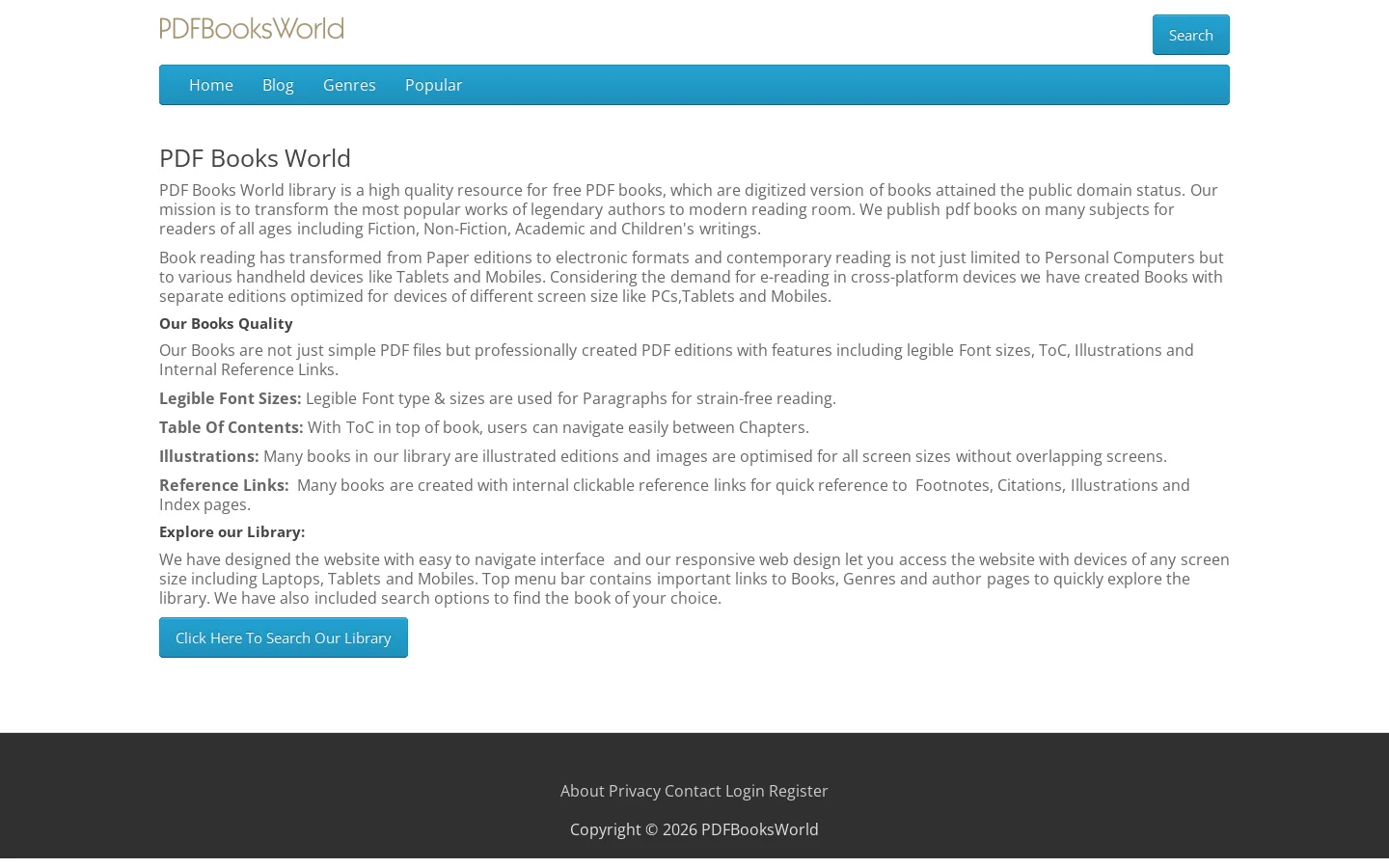The image size is (1389, 868).
Task: Click the PDFBooksWorld logo
Action: click(x=252, y=29)
